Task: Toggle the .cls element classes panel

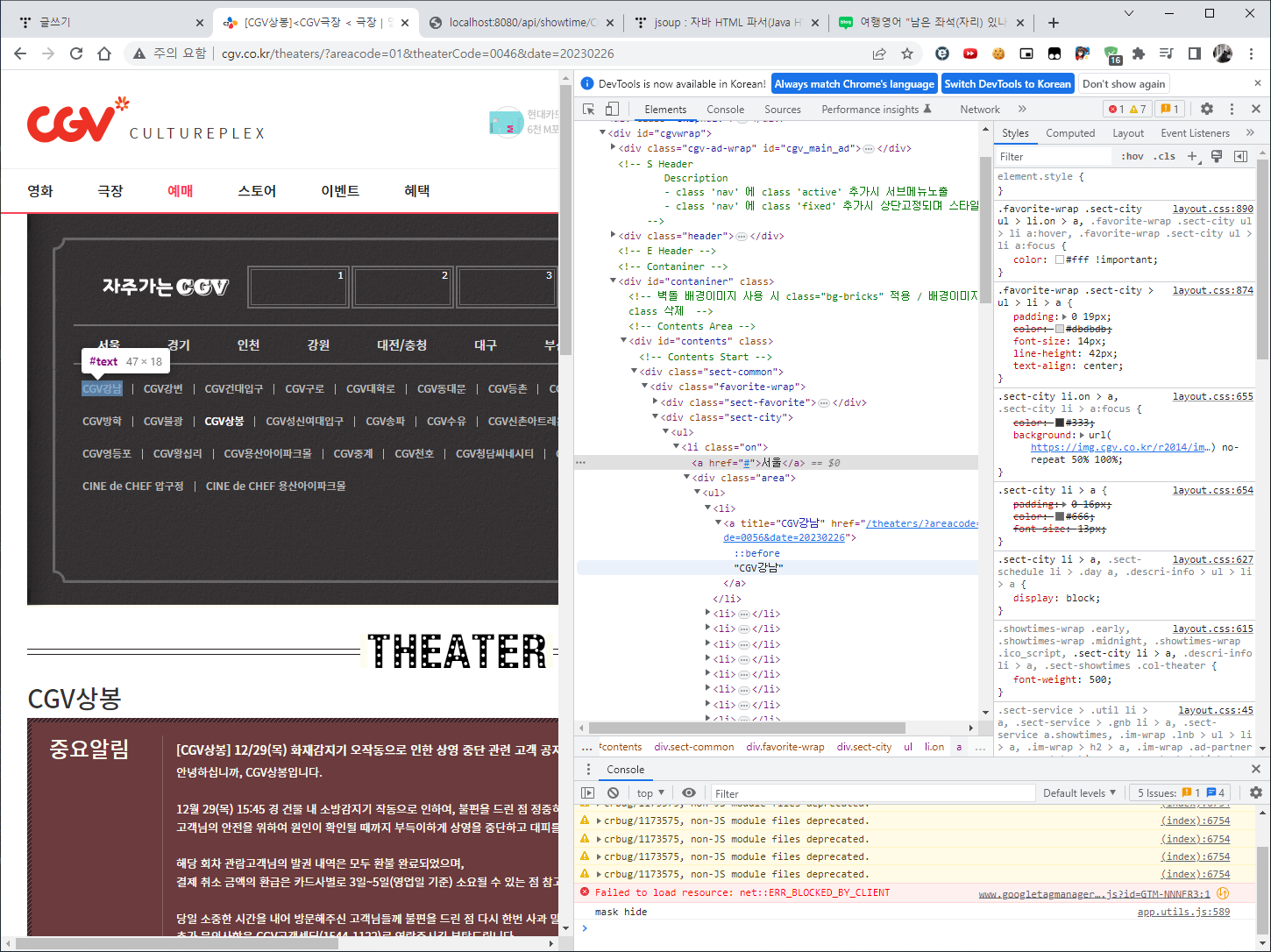Action: (x=1165, y=156)
